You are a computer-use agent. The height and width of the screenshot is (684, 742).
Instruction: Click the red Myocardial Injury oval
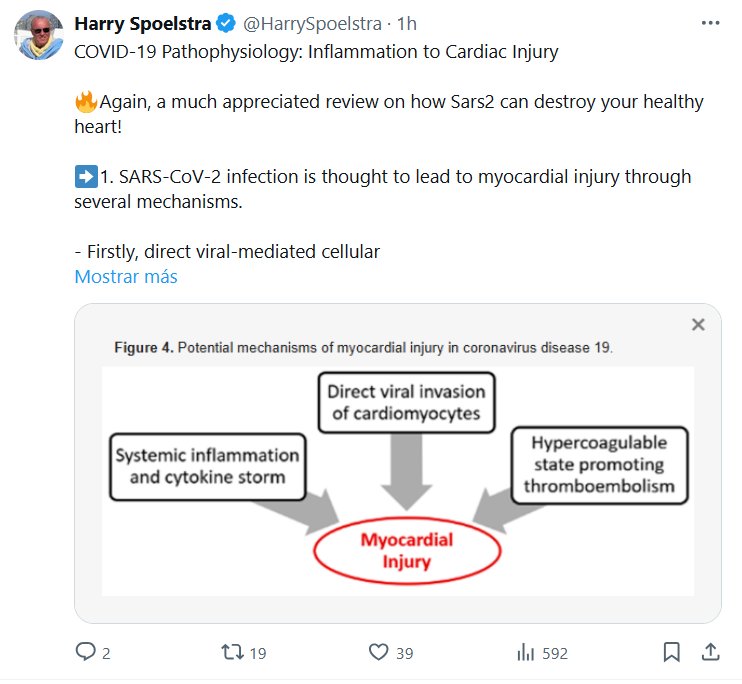407,550
